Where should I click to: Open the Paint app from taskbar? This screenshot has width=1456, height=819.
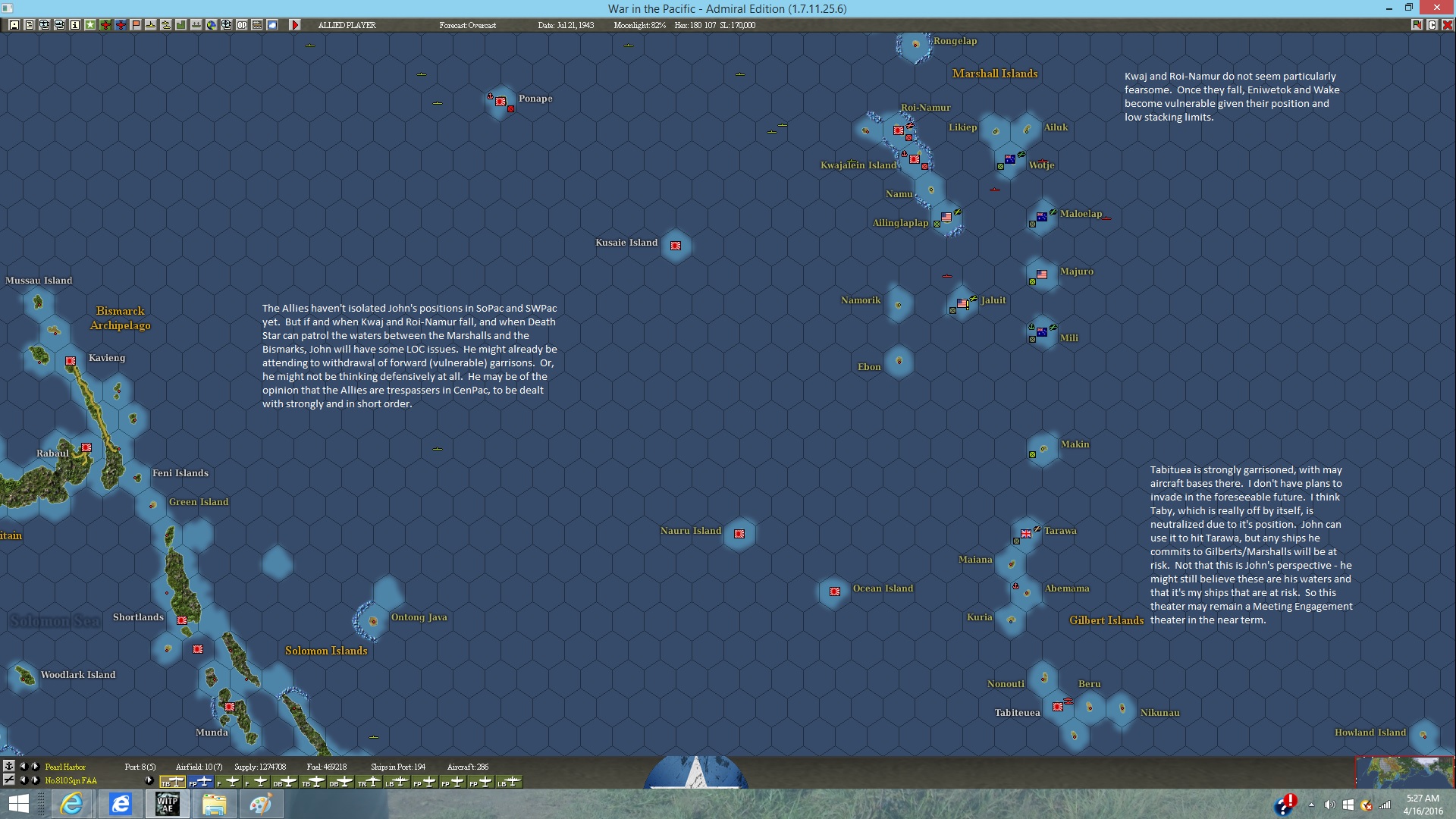[x=261, y=804]
